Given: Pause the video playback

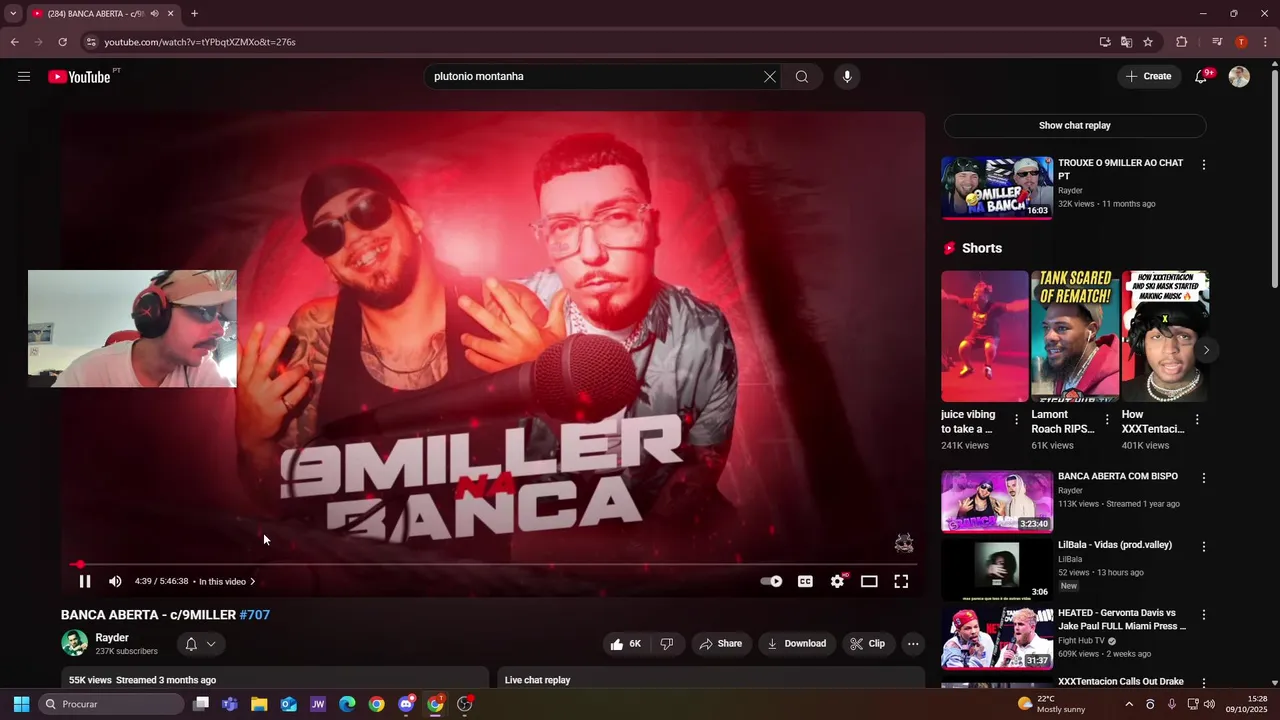Looking at the screenshot, I should [85, 581].
